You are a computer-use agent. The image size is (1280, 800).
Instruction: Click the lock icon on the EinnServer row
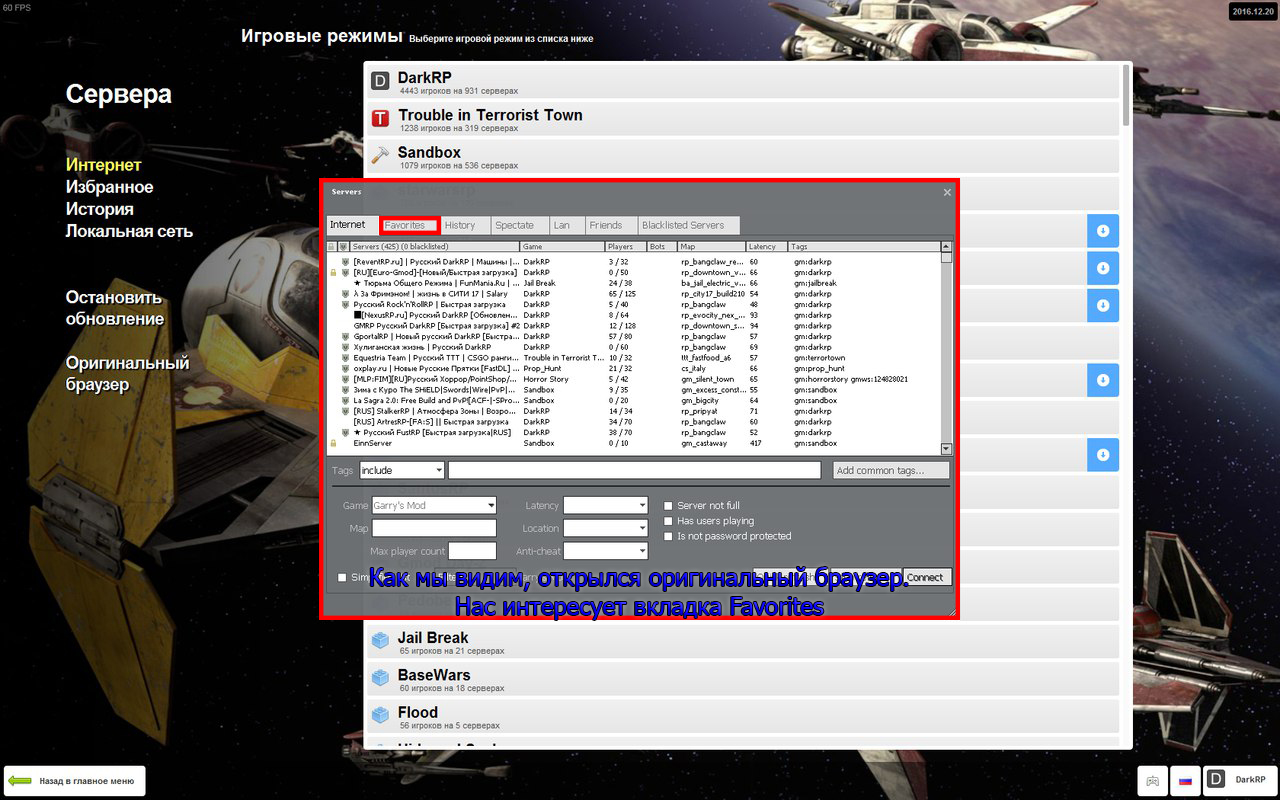click(x=332, y=443)
